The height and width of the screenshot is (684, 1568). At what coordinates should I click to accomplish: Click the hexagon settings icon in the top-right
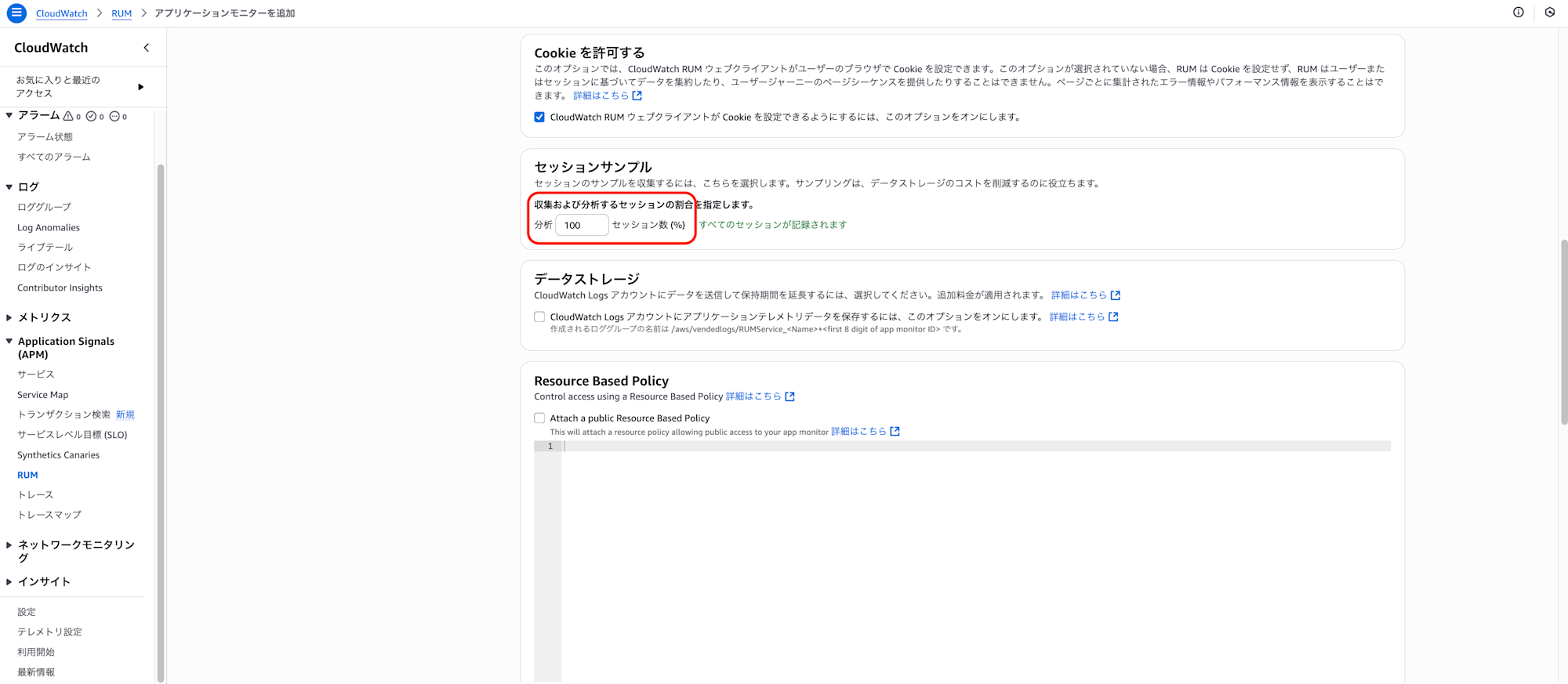coord(1550,13)
